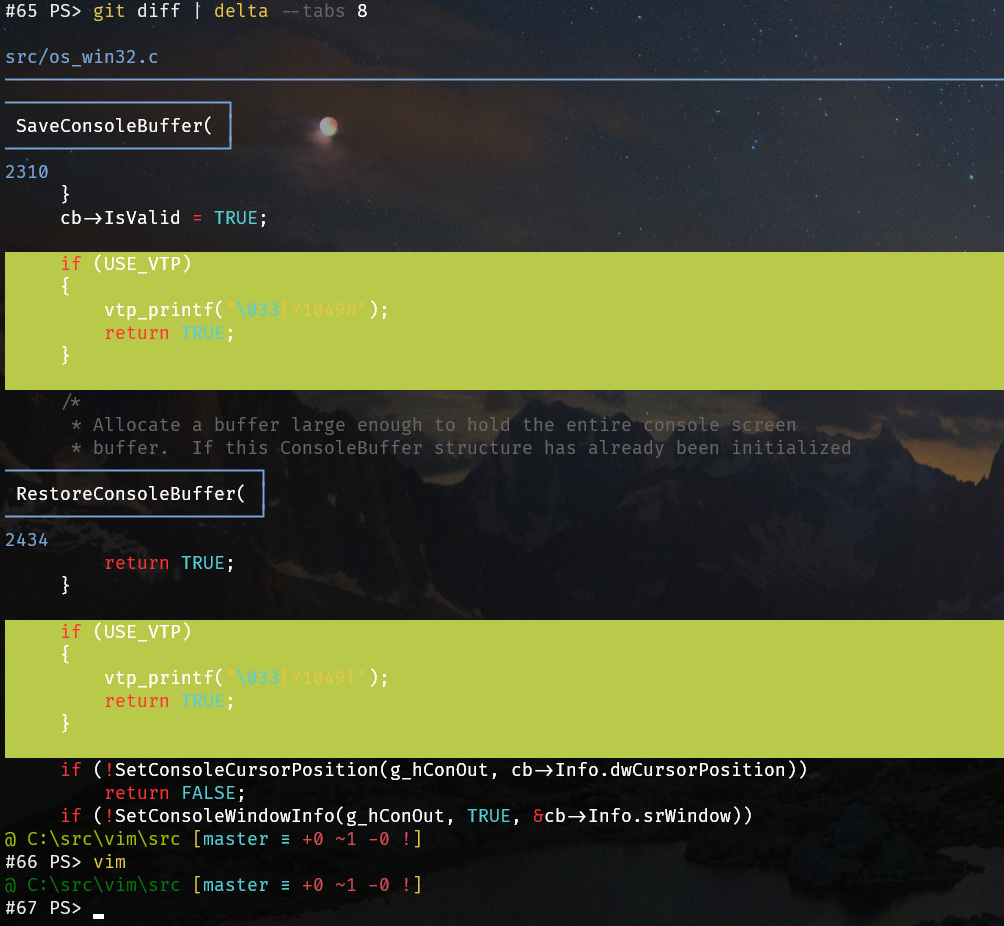Click the 'Allocate a buffer large enough' comment line

(434, 425)
